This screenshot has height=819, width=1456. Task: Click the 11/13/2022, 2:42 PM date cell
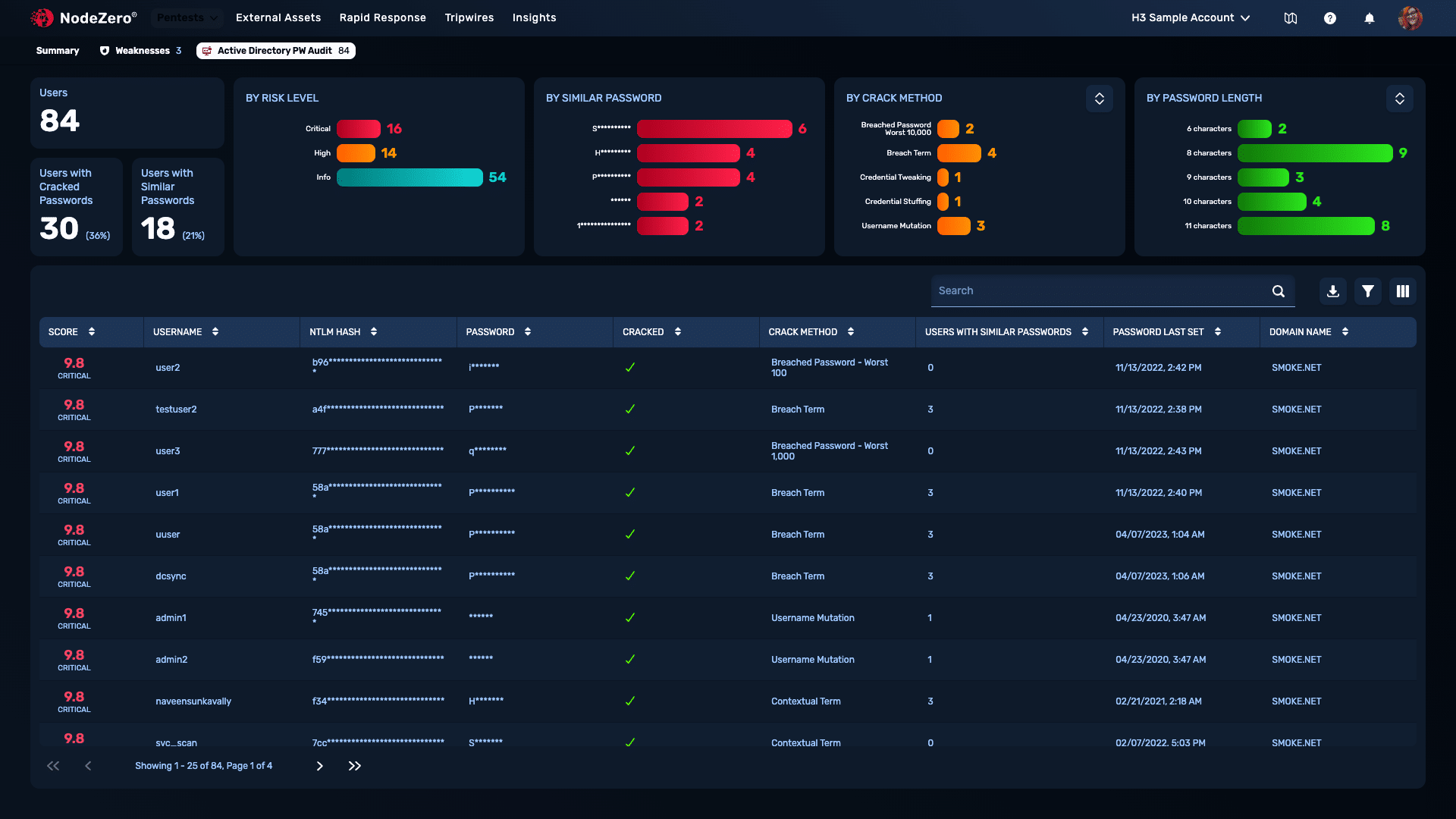coord(1158,368)
